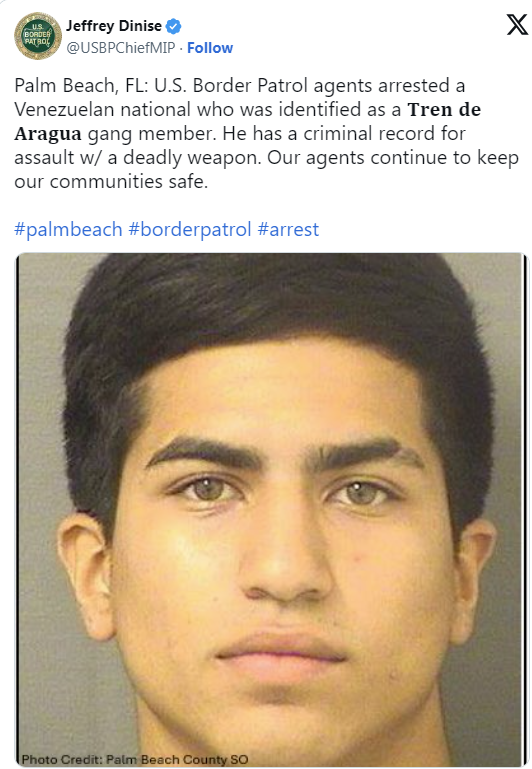
Task: Click the Palm Beach County SO photo credit
Action: pyautogui.click(x=135, y=760)
